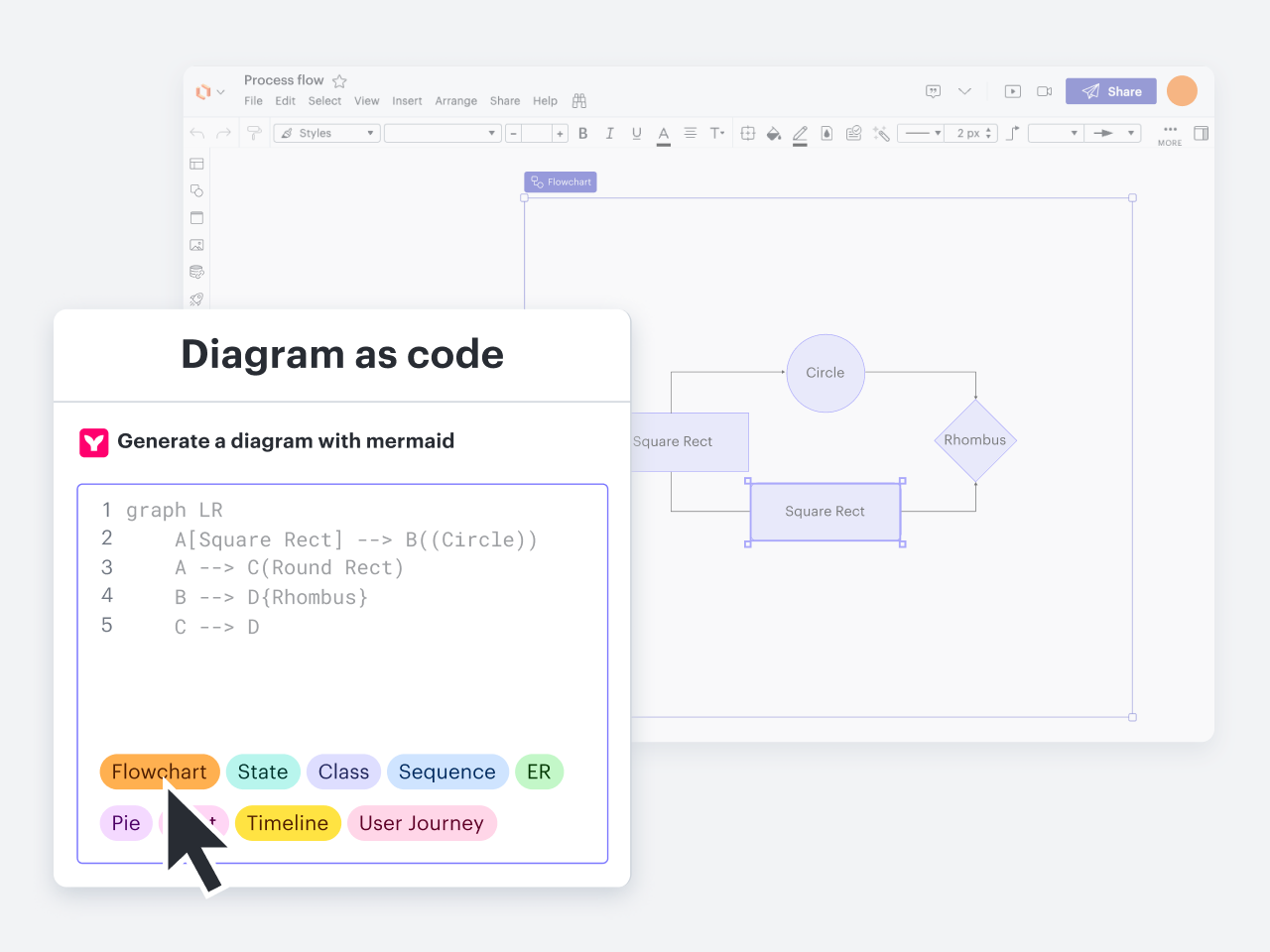
Task: Open the shapes panel sidebar icon
Action: point(196,190)
